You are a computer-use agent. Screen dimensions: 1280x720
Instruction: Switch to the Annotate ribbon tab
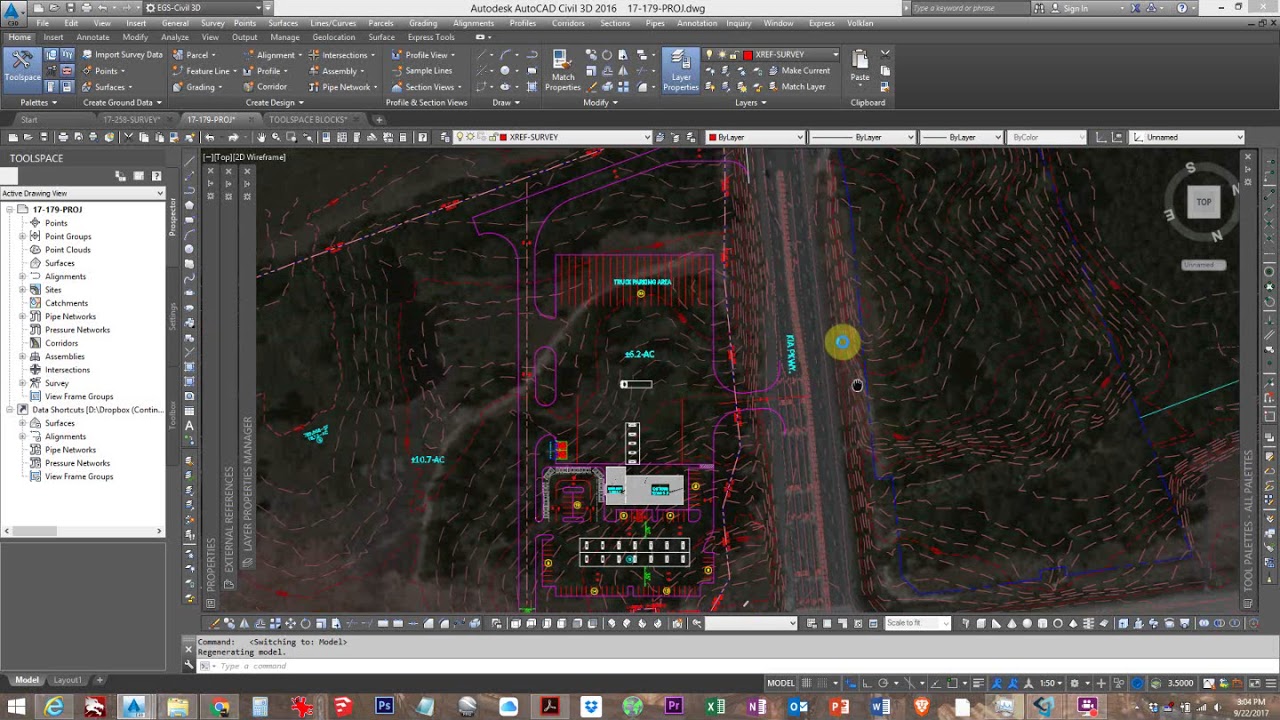[93, 38]
